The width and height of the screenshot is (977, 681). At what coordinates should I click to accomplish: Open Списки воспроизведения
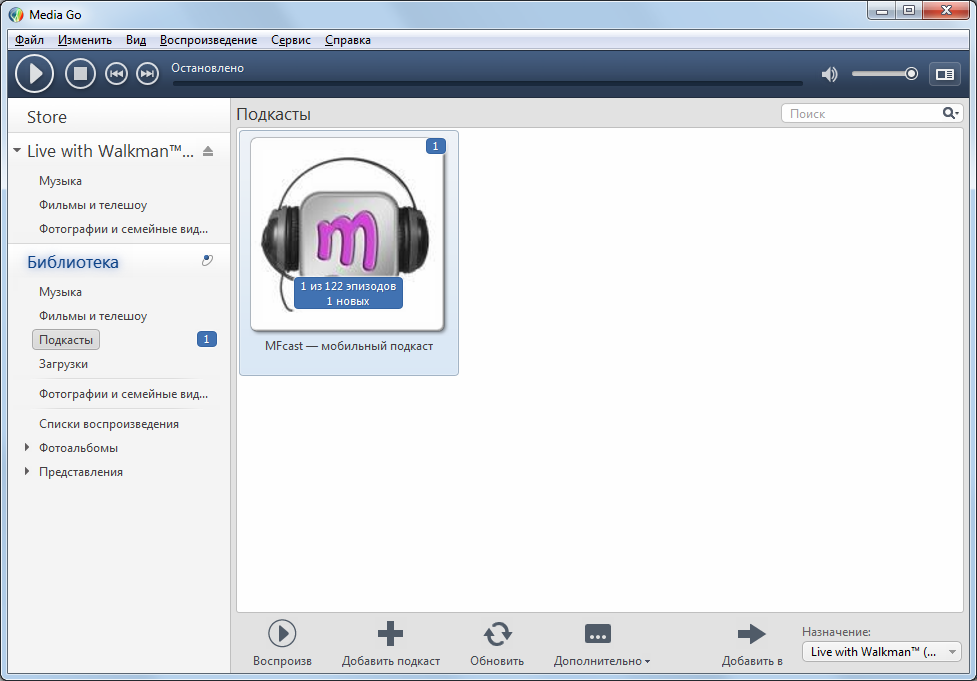point(109,424)
